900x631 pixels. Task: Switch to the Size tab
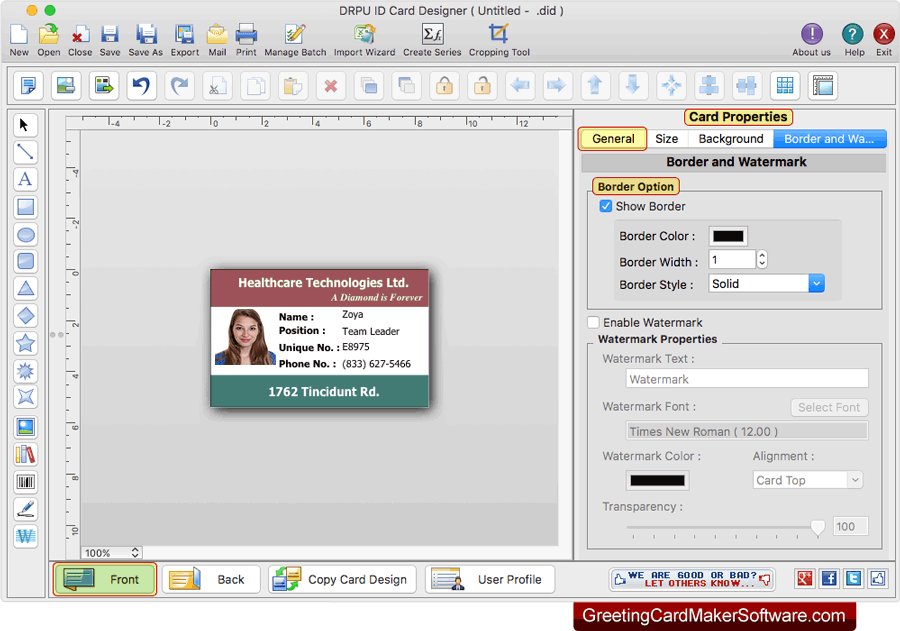[667, 138]
